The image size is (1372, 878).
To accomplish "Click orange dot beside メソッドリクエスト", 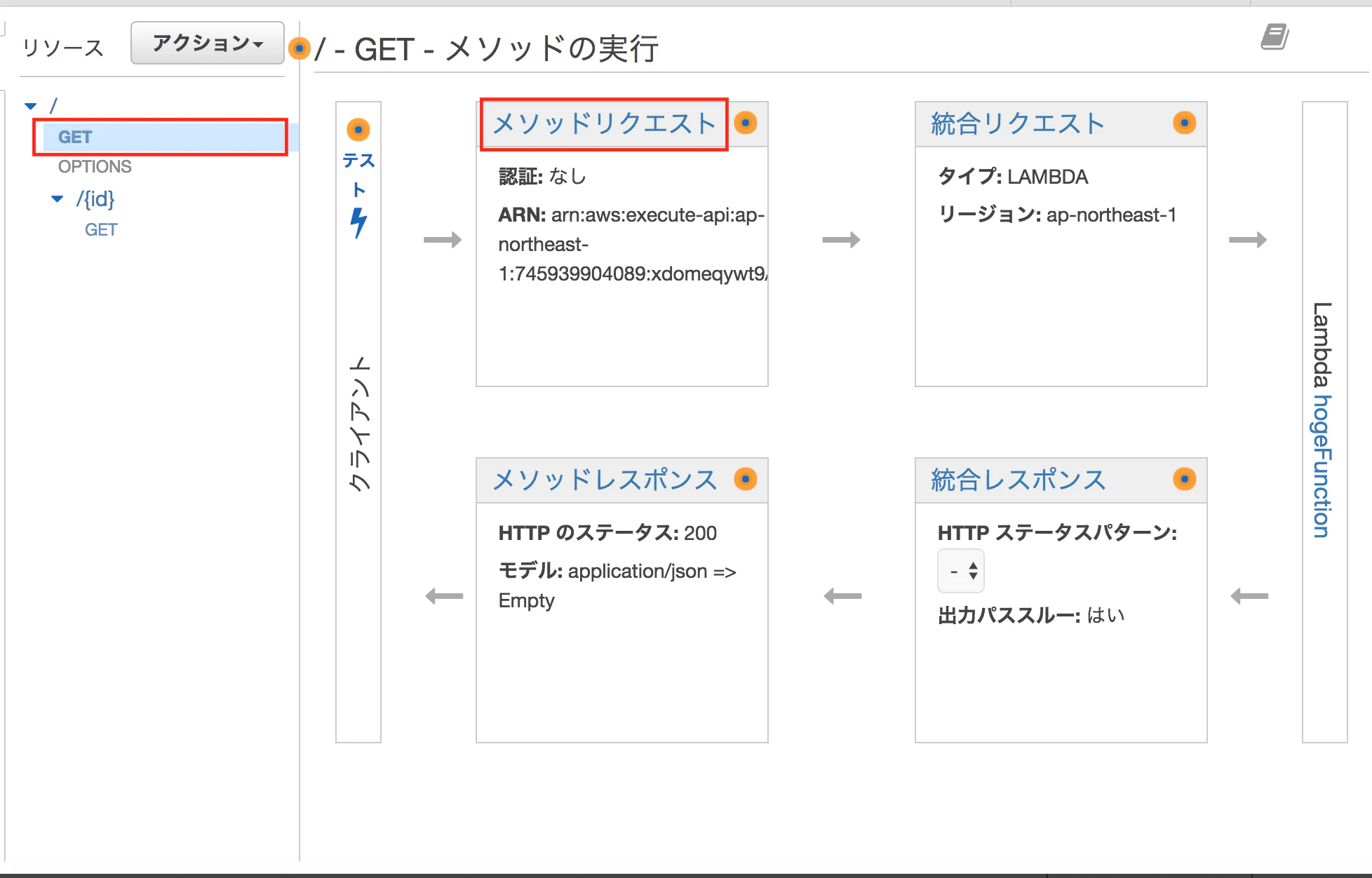I will (746, 123).
